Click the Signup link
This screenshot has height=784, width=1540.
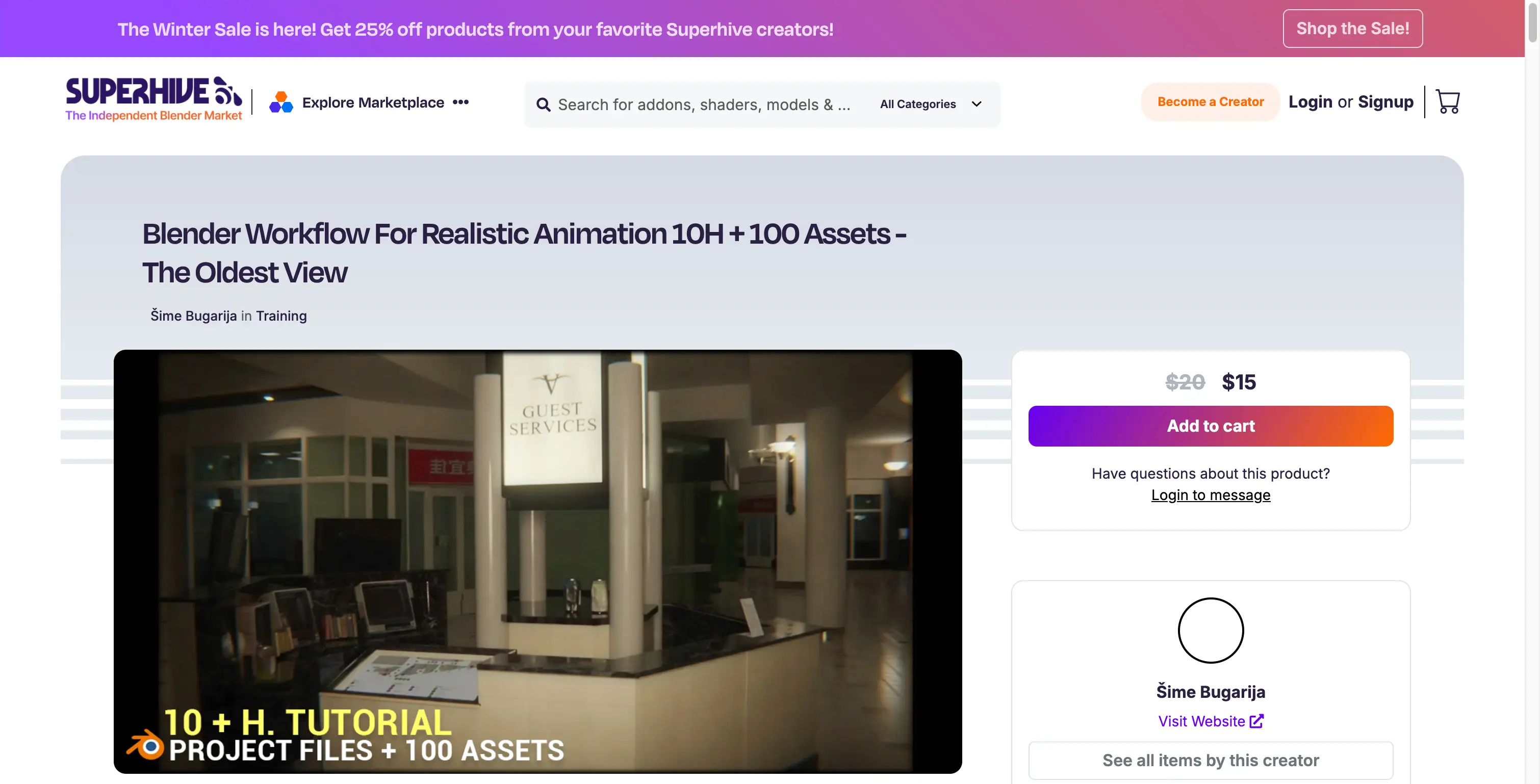1386,101
